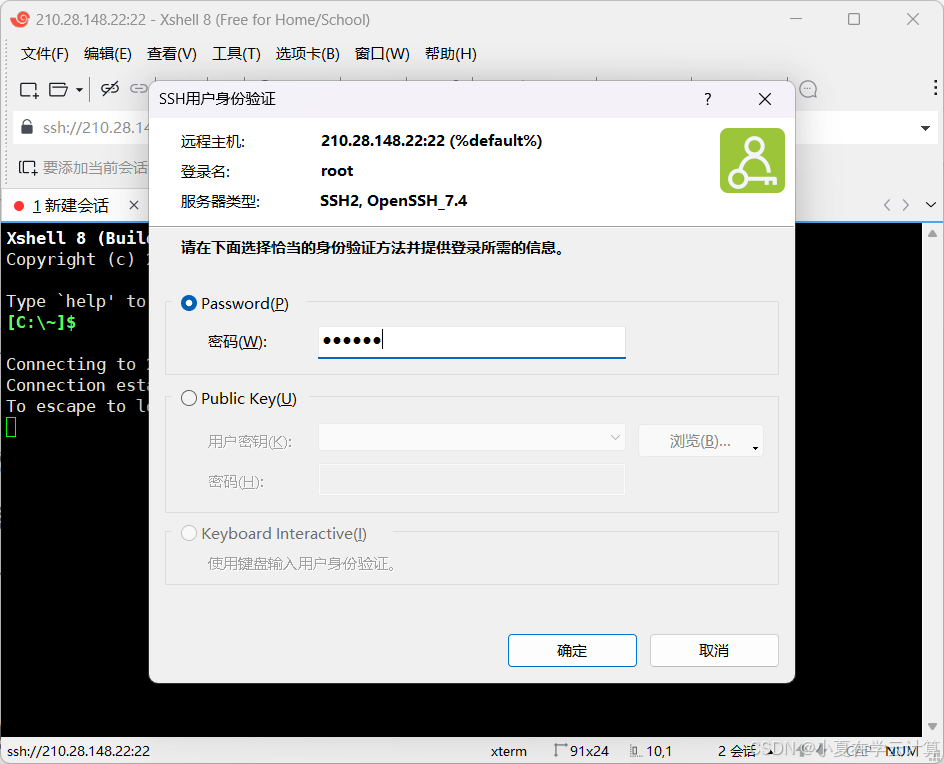Click the reconnect link toolbar icon
Image resolution: width=944 pixels, height=764 pixels.
139,89
